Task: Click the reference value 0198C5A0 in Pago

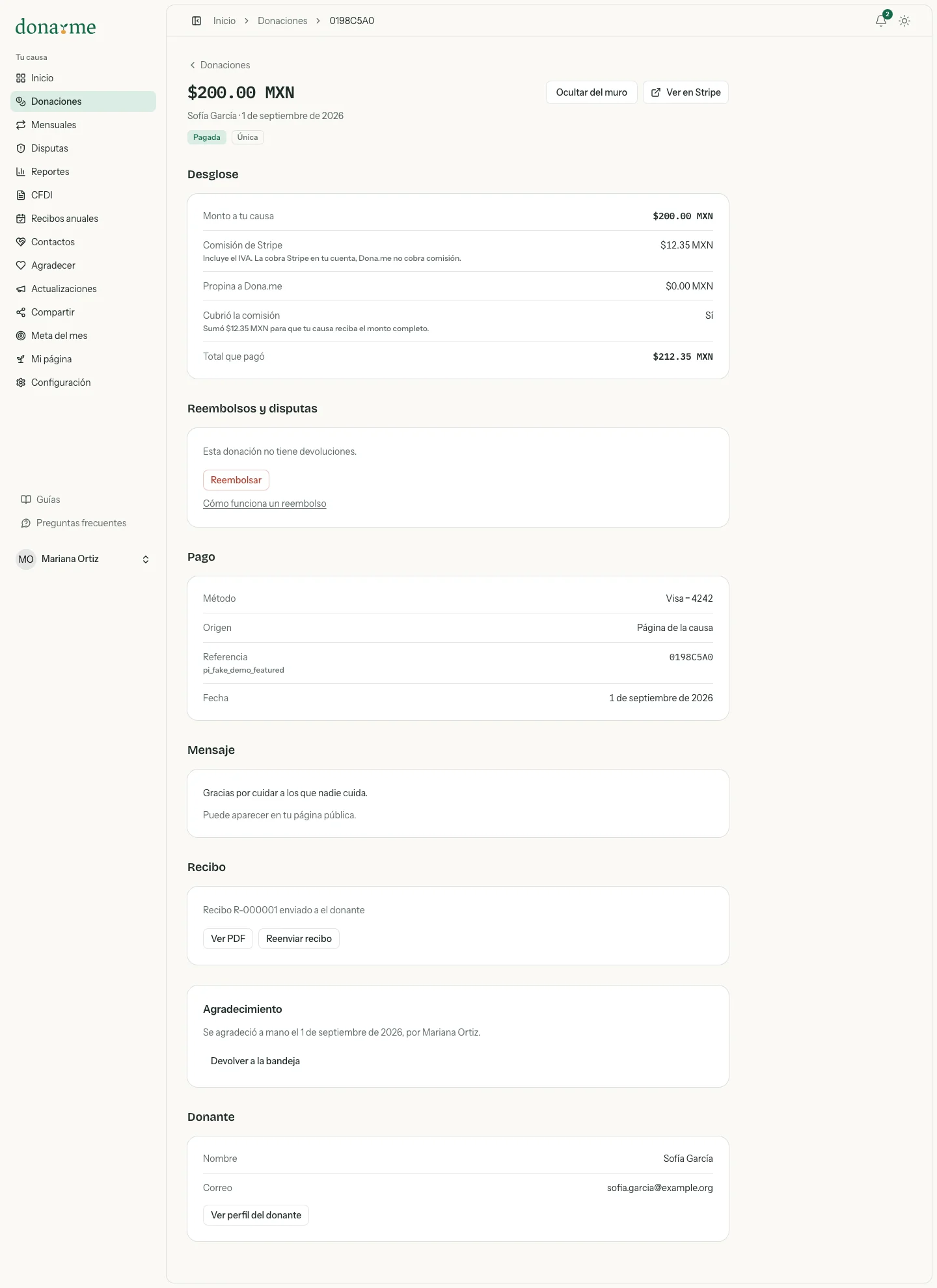Action: pyautogui.click(x=691, y=658)
